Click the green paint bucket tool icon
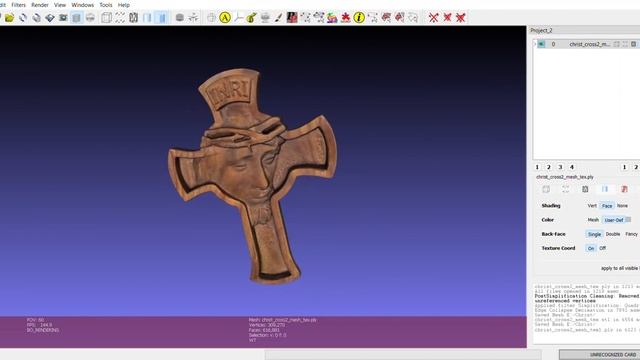 tap(252, 18)
